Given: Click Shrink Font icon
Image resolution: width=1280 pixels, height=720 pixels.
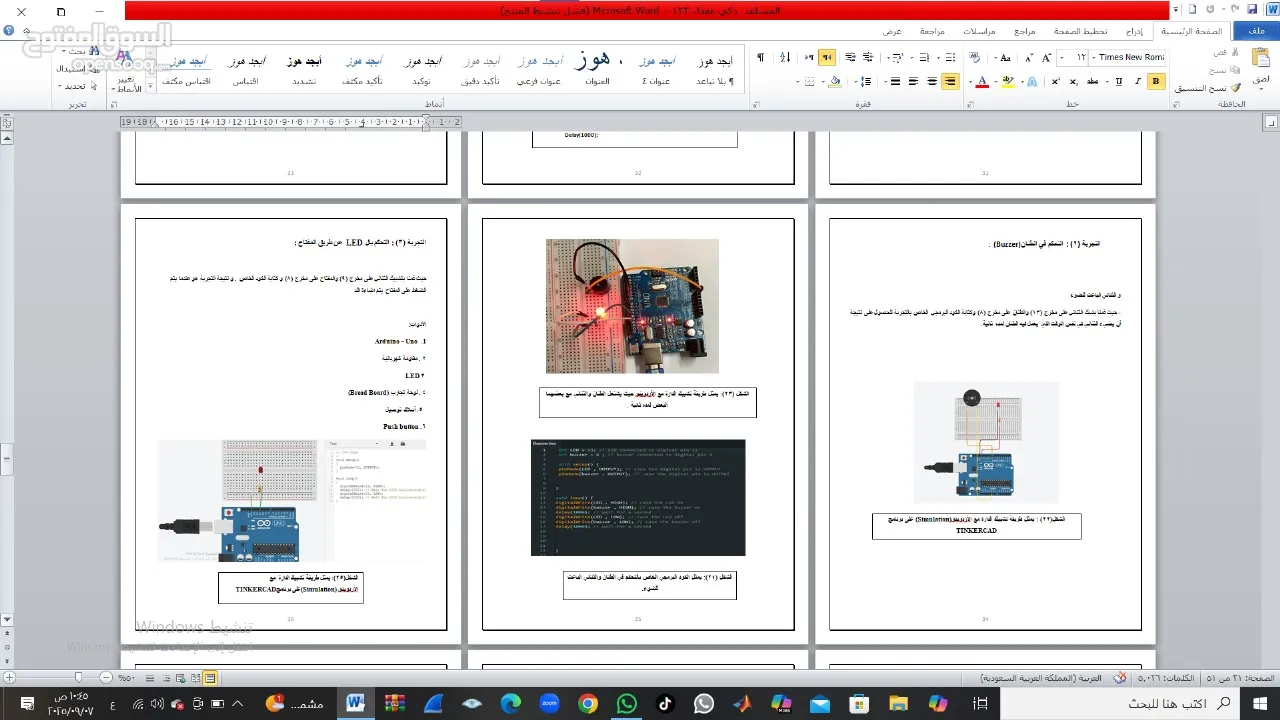Looking at the screenshot, I should coord(1029,57).
